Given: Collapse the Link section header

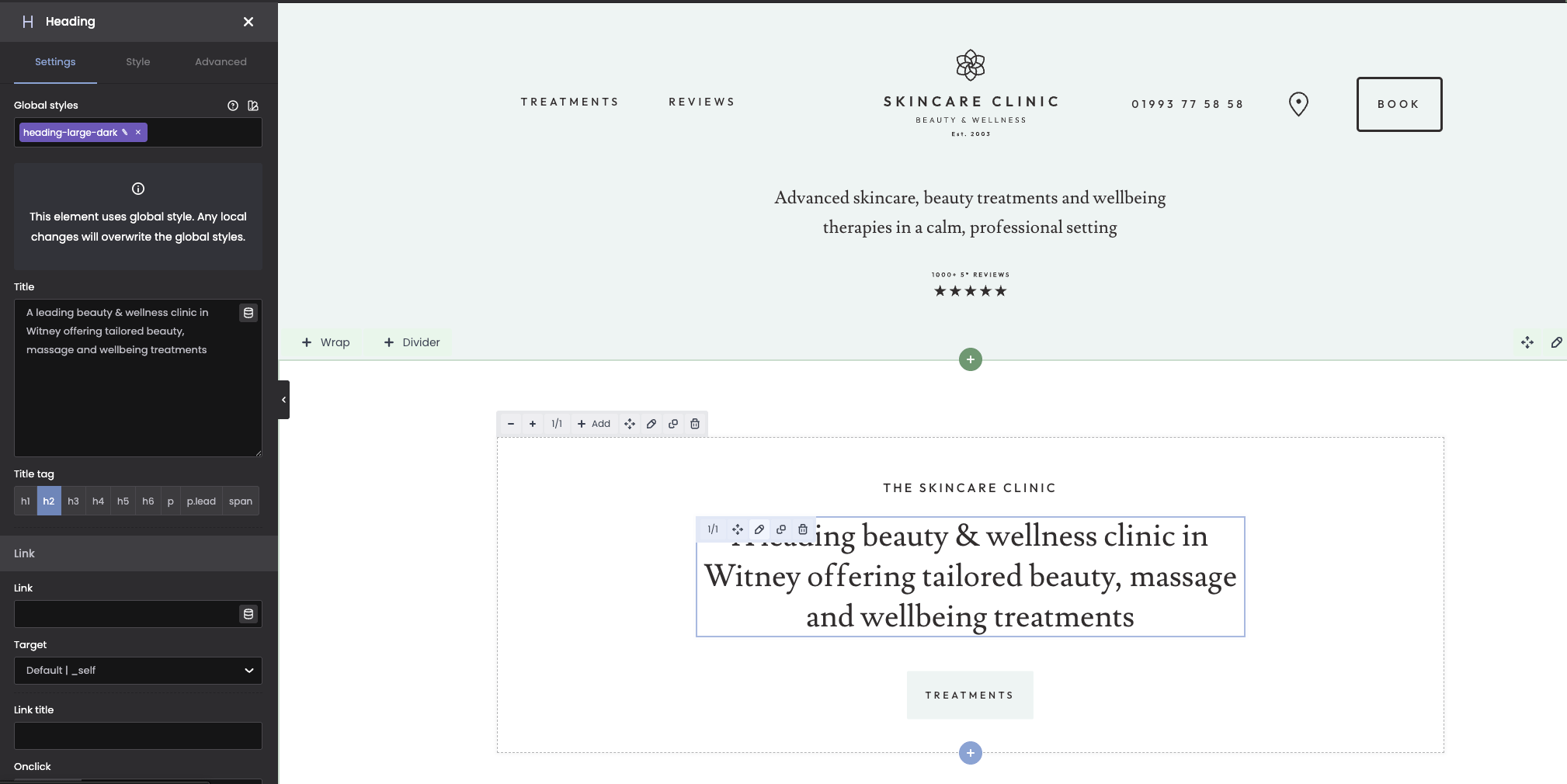Looking at the screenshot, I should click(138, 553).
